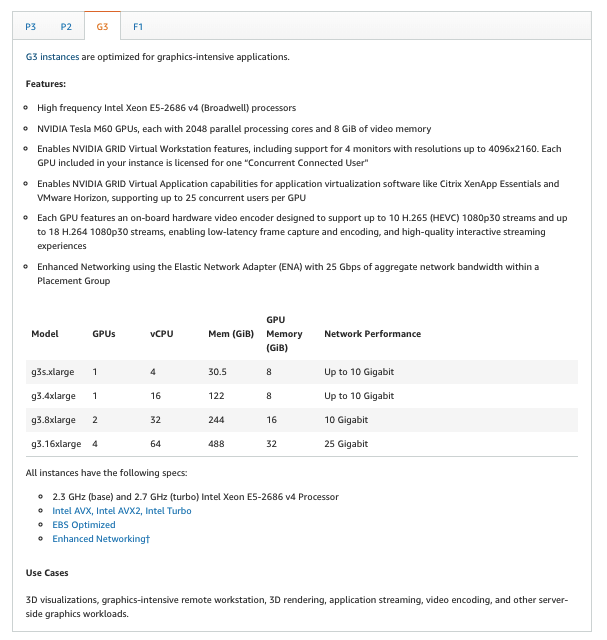Switch to the P3 tab
Screen dimensions: 607x640
(x=30, y=27)
